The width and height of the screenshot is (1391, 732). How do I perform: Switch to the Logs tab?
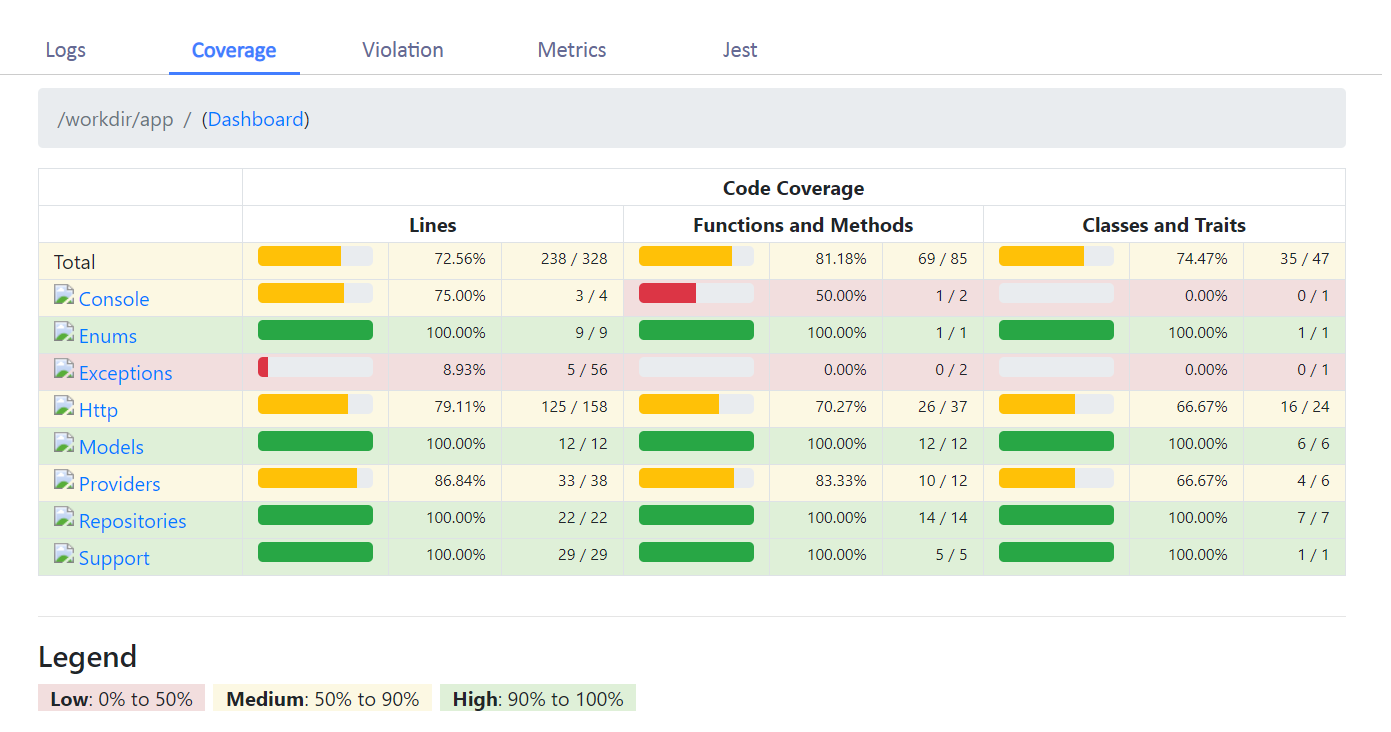click(66, 50)
